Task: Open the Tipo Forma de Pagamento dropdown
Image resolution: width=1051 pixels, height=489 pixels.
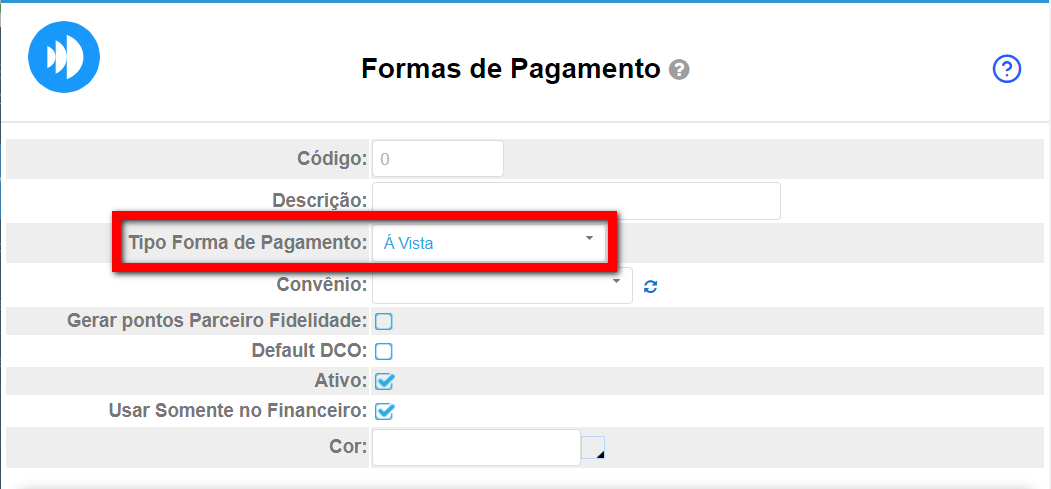Action: pos(488,242)
